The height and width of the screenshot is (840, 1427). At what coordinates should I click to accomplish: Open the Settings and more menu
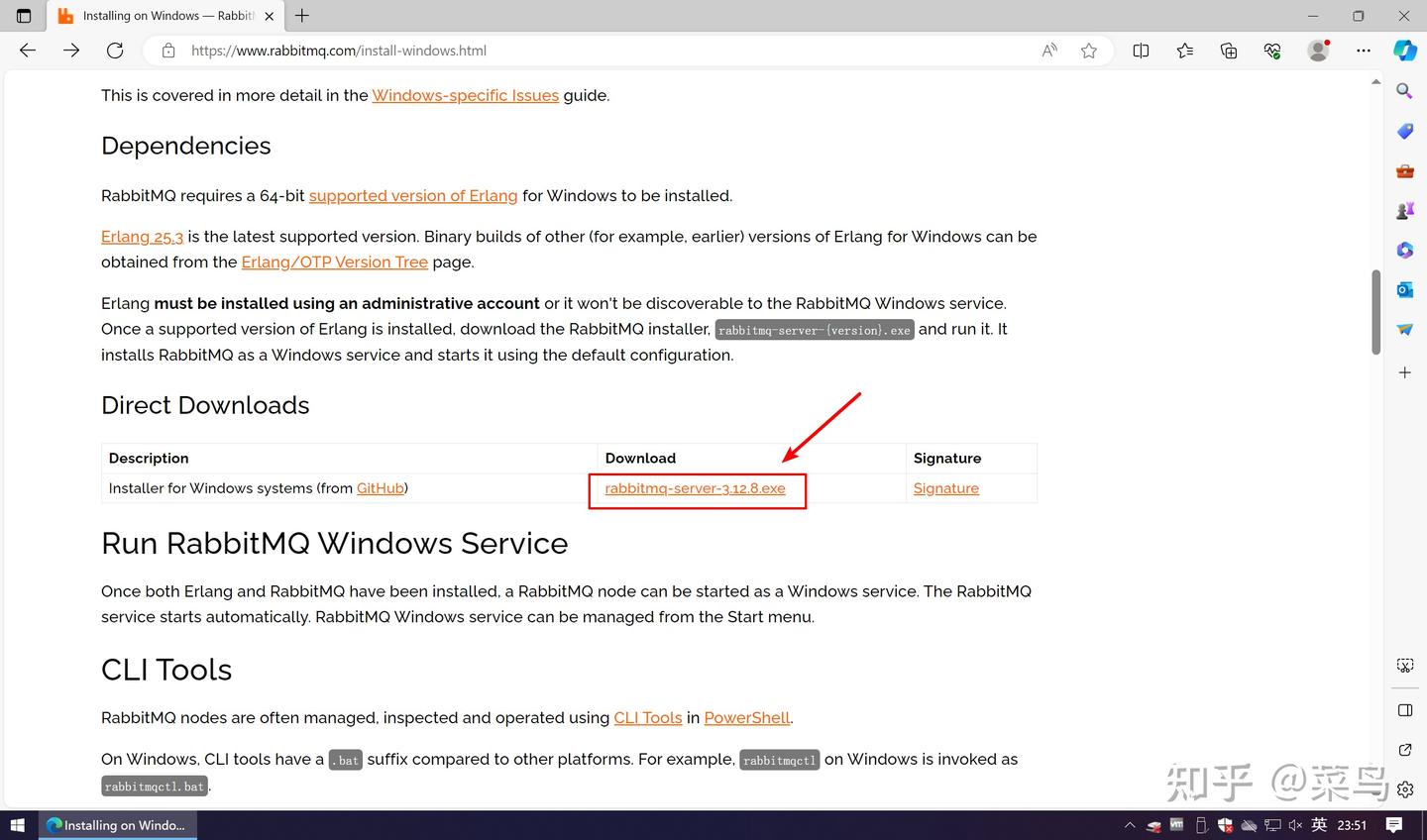click(1364, 51)
